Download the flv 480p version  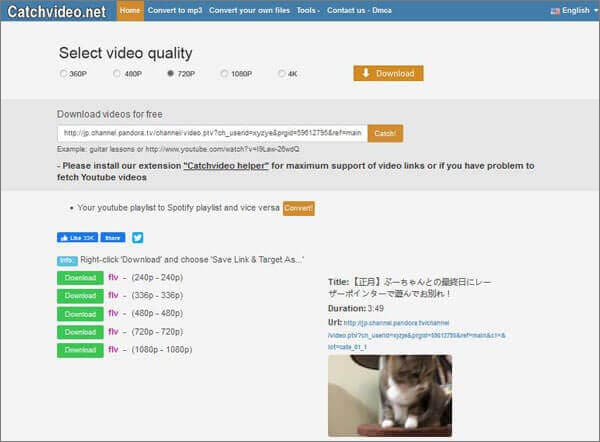coord(80,314)
